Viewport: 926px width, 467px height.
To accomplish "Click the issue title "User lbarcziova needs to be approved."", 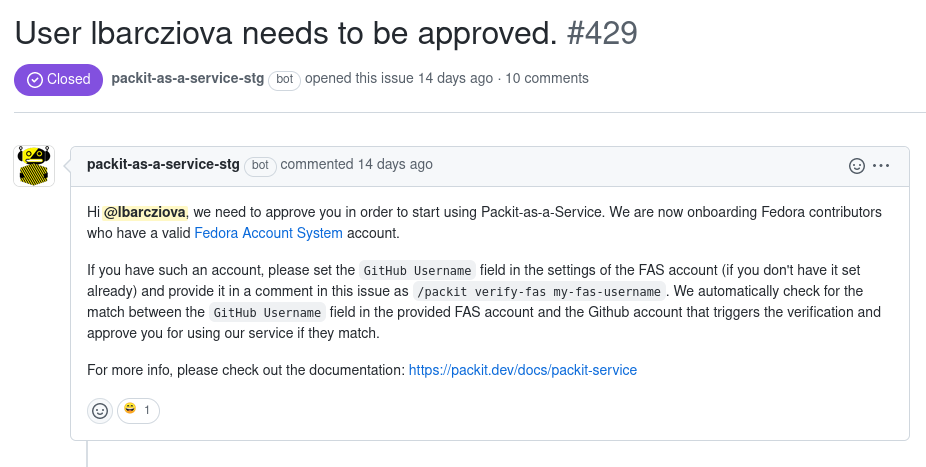I will pos(285,33).
